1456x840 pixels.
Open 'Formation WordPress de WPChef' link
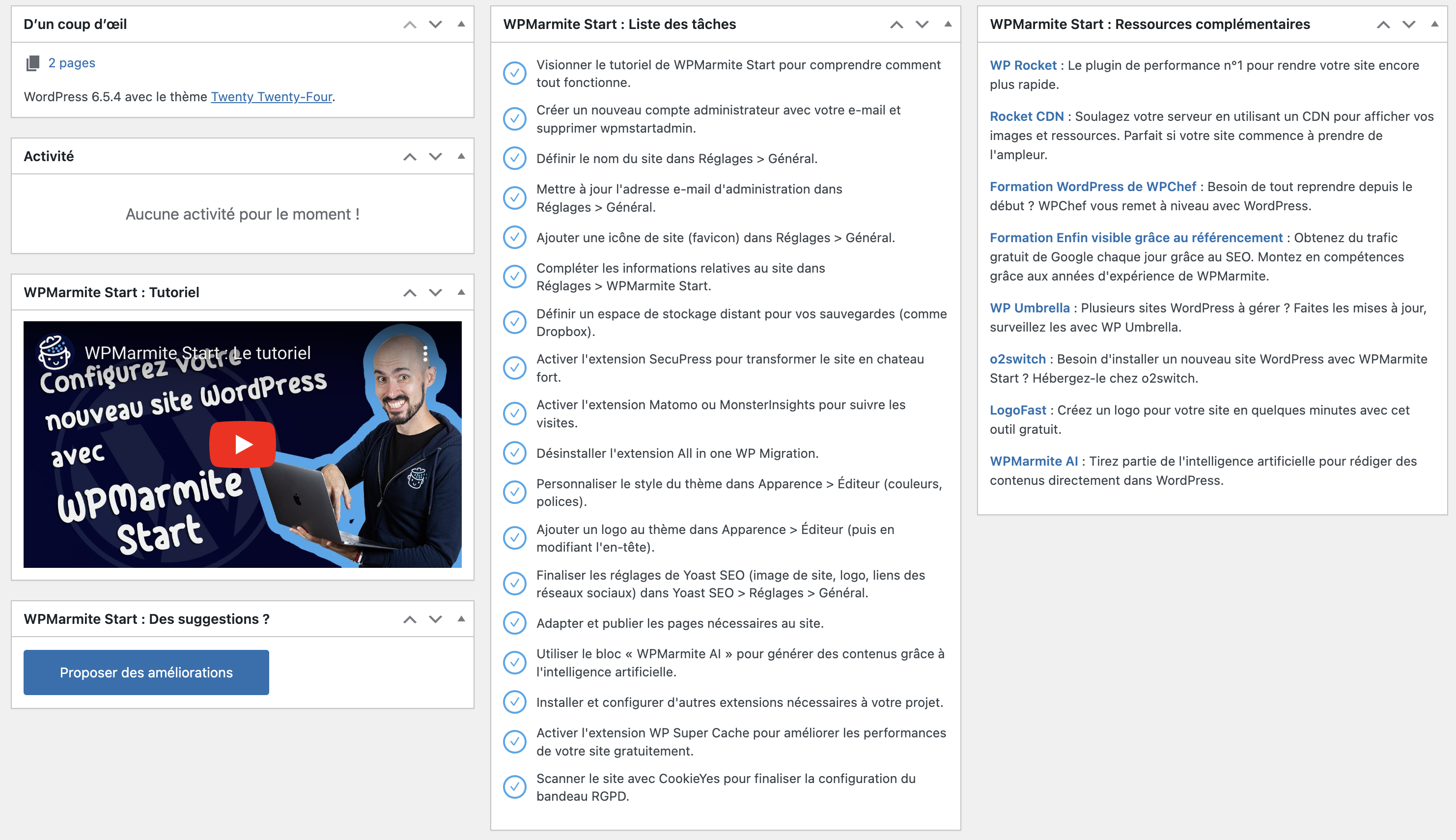click(x=1092, y=186)
